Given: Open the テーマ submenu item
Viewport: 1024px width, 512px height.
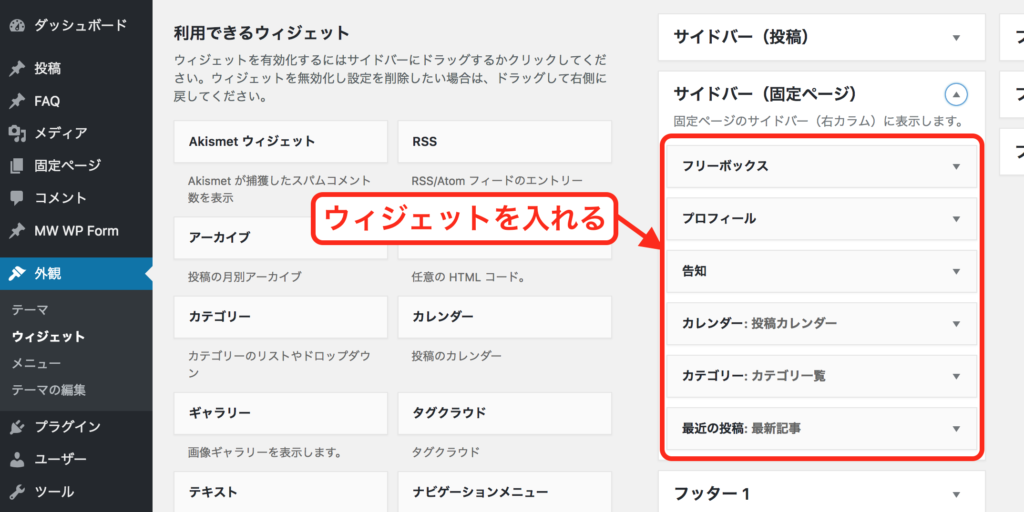Looking at the screenshot, I should click(30, 310).
